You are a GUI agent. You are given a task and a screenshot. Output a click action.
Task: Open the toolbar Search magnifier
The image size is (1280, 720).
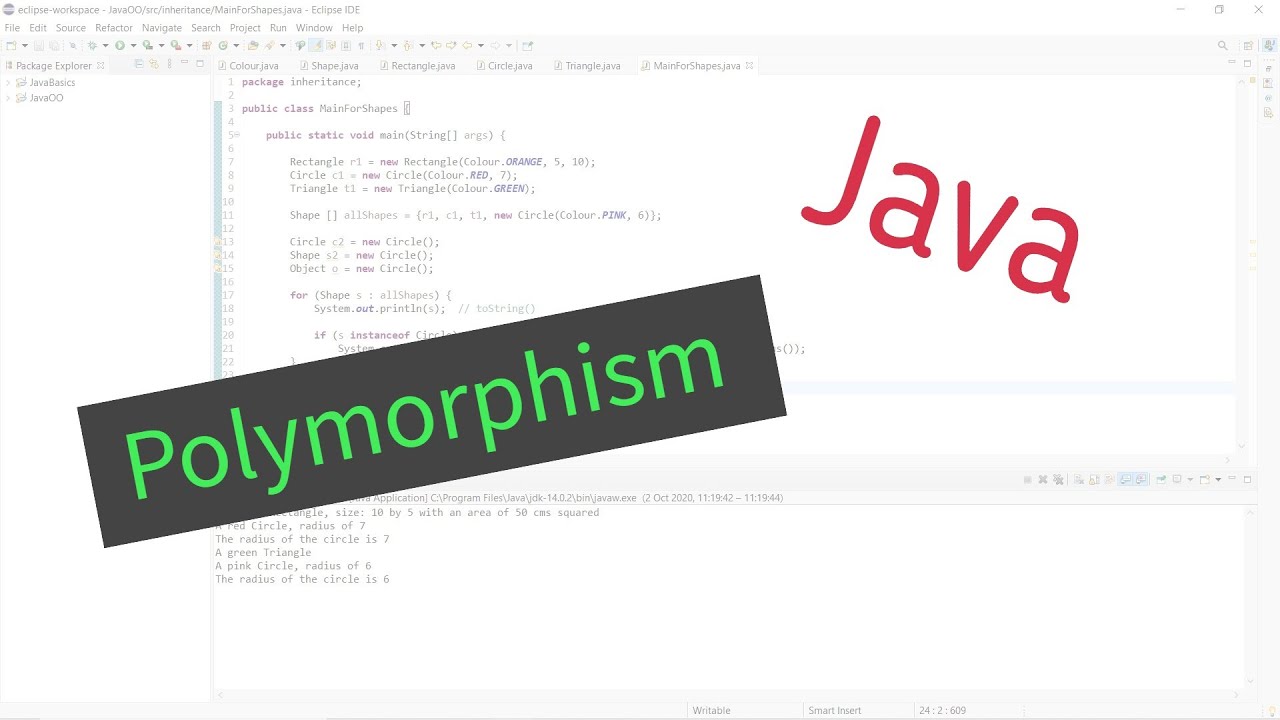click(x=1222, y=45)
